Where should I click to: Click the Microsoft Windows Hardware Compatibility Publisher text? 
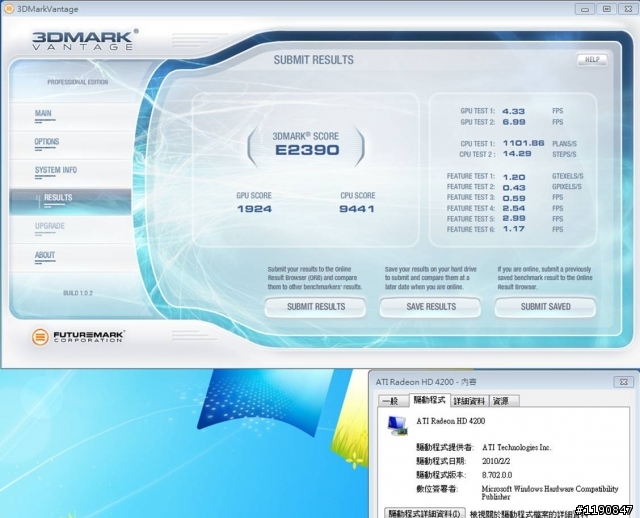click(x=550, y=493)
